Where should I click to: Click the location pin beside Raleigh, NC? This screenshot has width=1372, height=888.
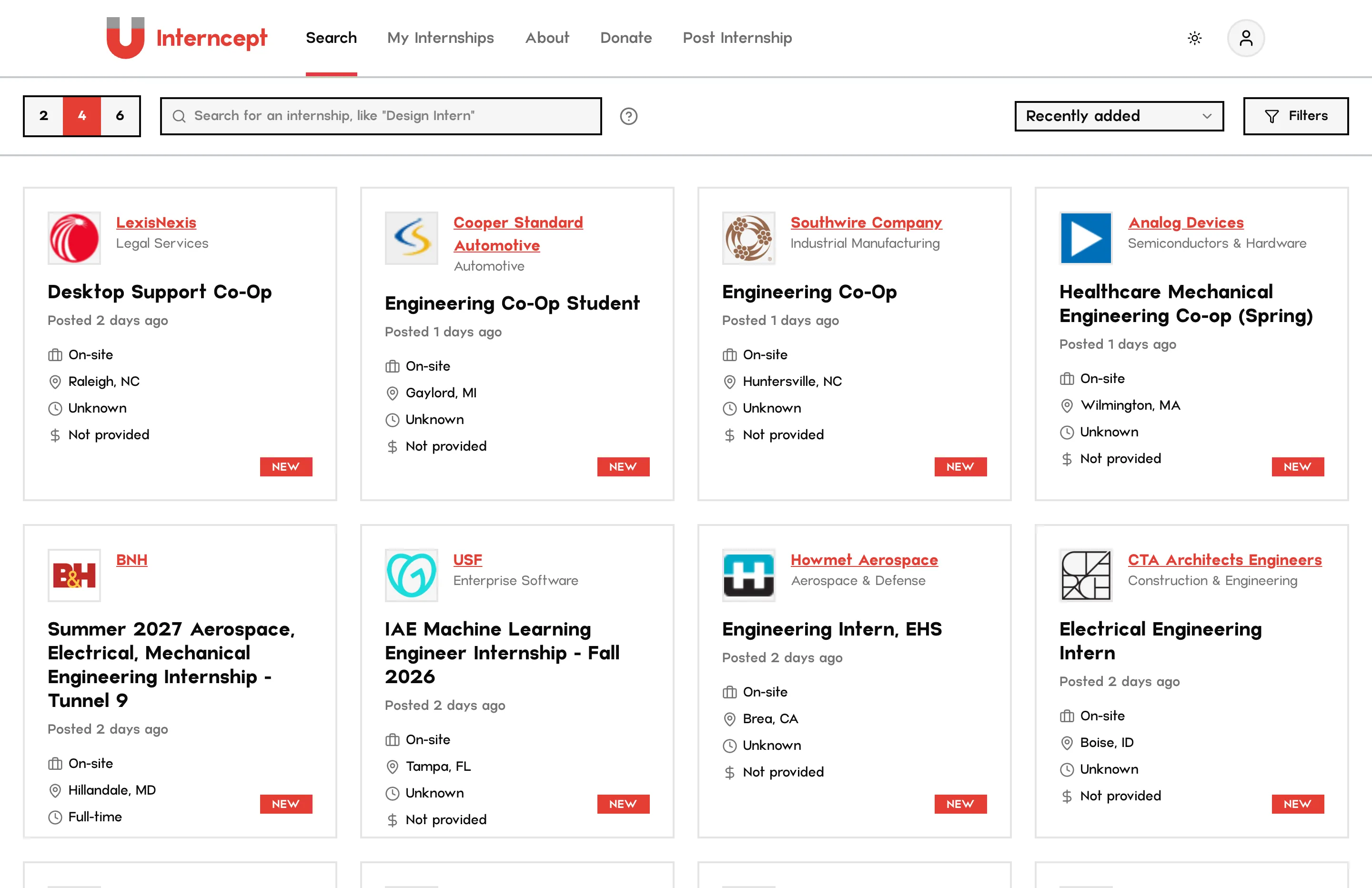55,382
